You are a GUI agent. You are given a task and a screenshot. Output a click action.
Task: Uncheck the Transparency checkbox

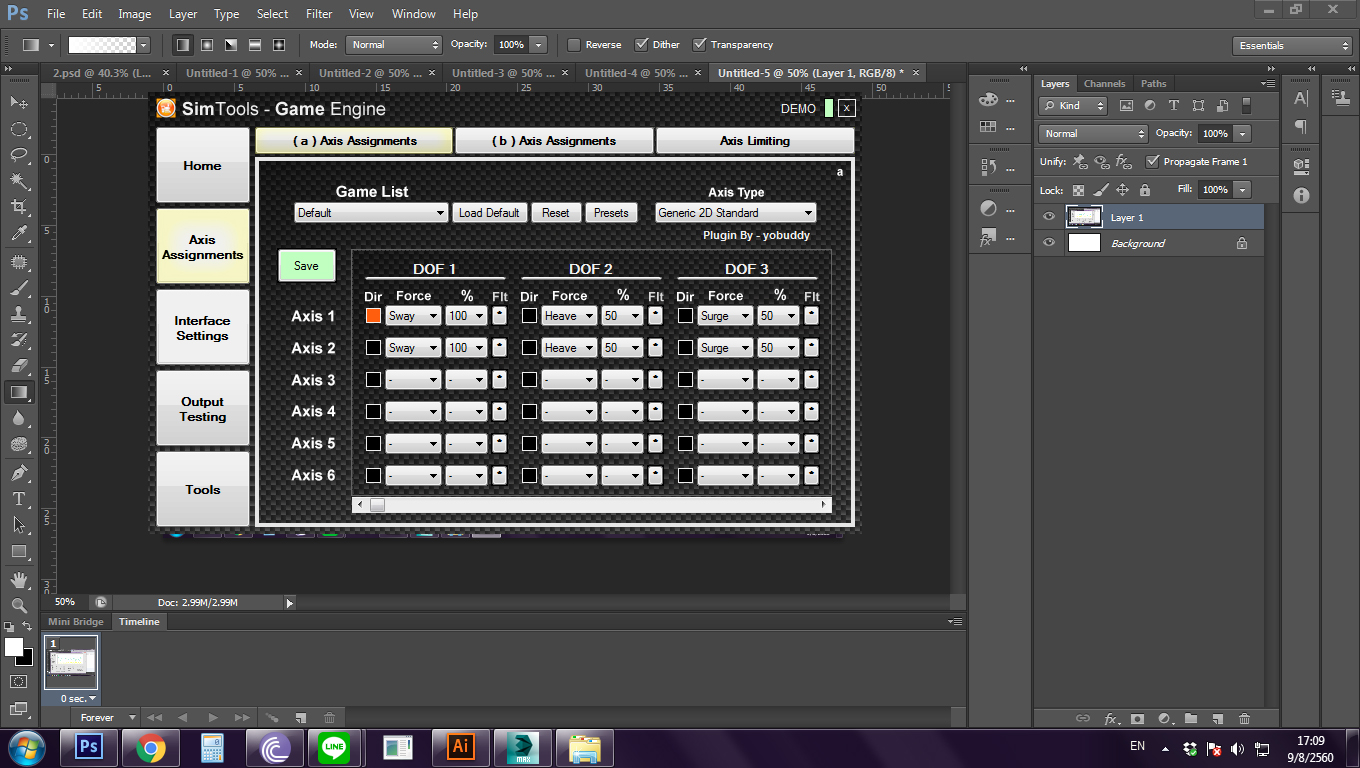700,45
